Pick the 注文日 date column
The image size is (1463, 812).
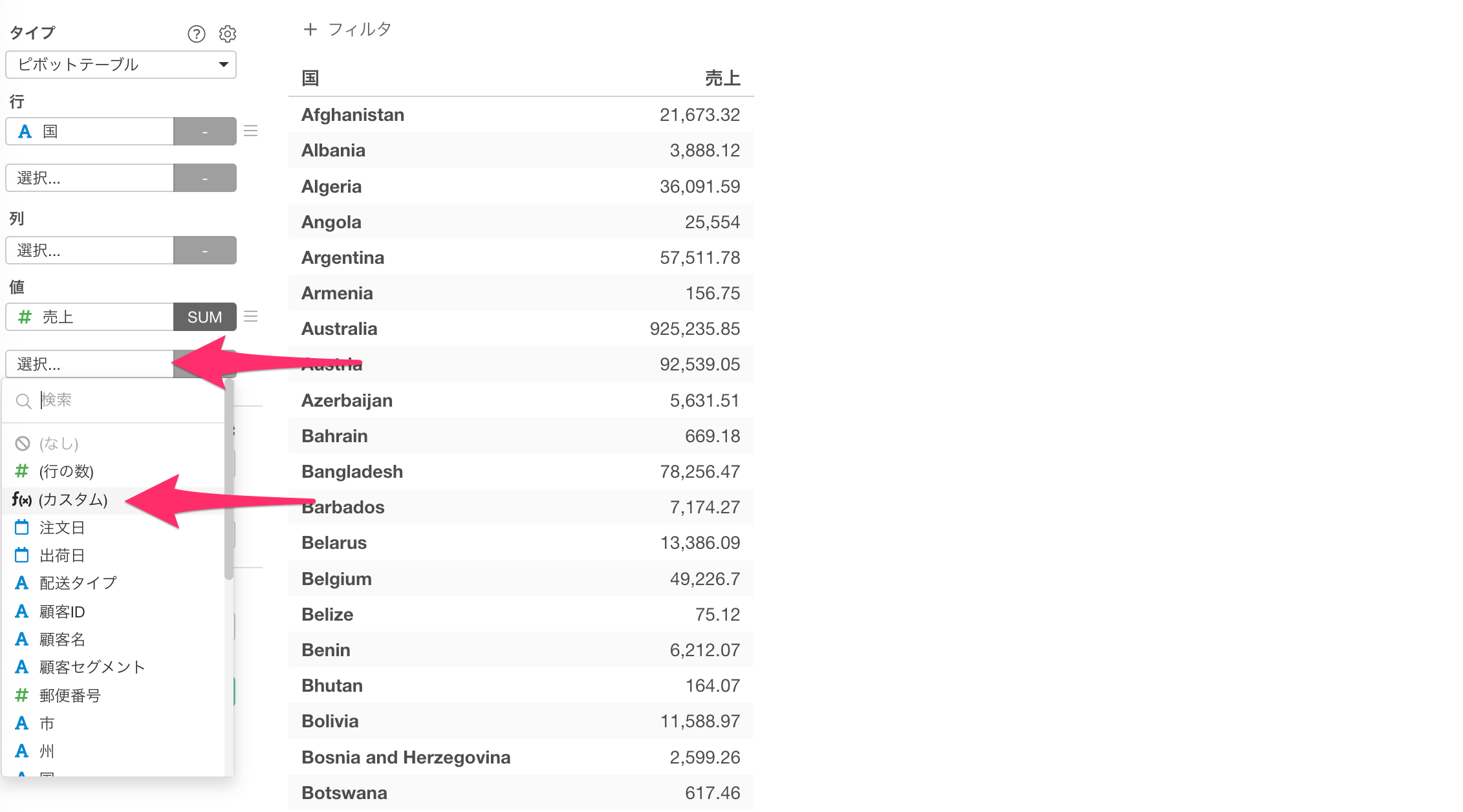pos(62,528)
